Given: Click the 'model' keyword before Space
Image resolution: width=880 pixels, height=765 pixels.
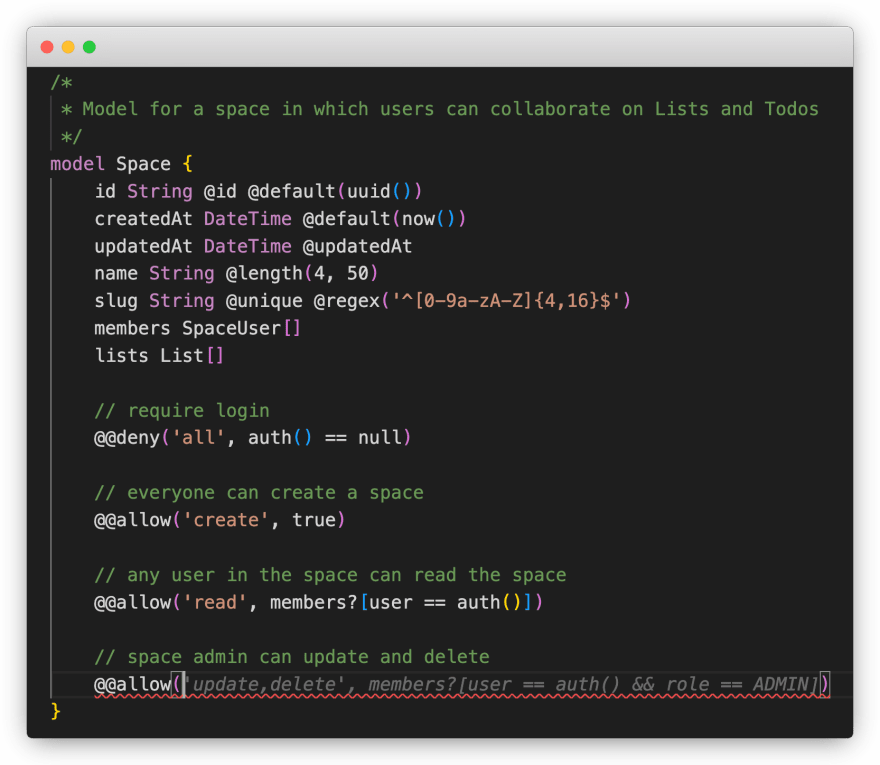Looking at the screenshot, I should pos(77,164).
